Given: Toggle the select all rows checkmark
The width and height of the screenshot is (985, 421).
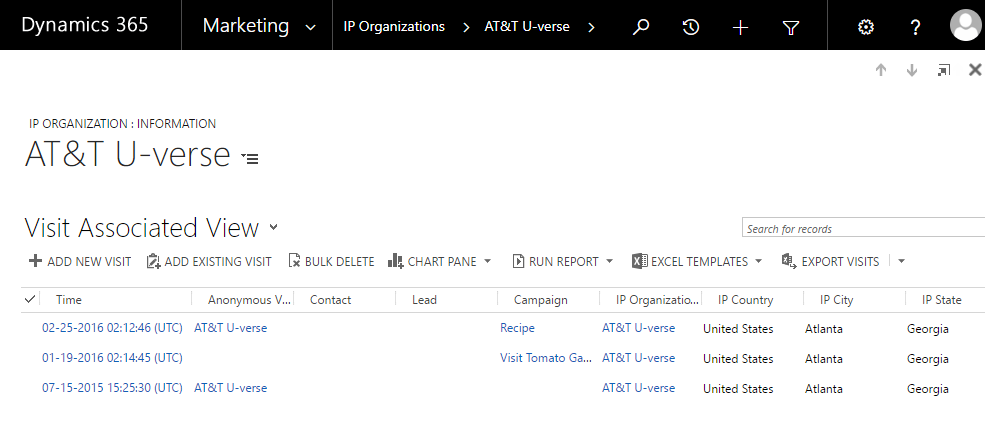Looking at the screenshot, I should pos(30,300).
